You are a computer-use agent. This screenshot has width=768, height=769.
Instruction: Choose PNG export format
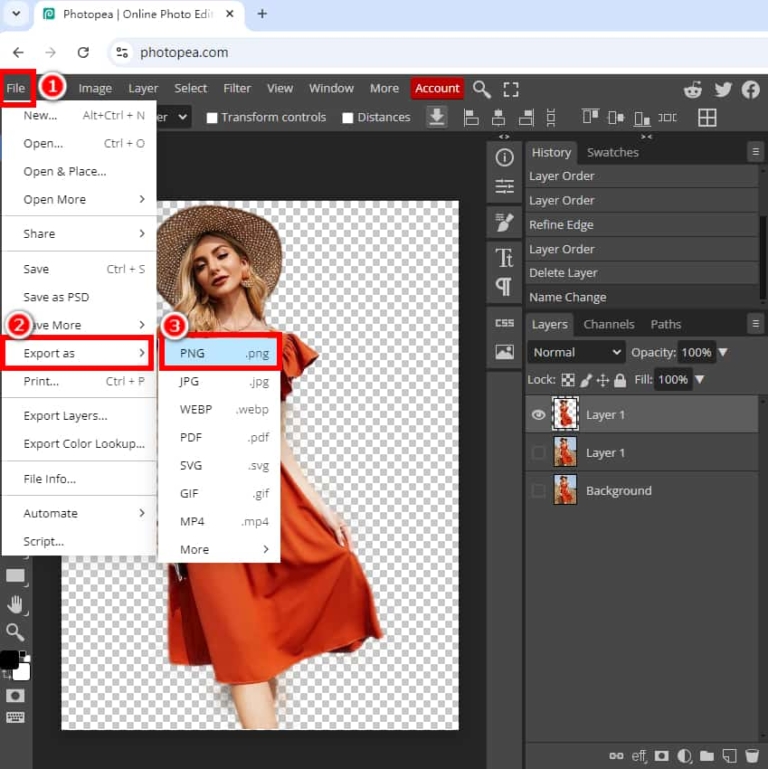(x=222, y=353)
